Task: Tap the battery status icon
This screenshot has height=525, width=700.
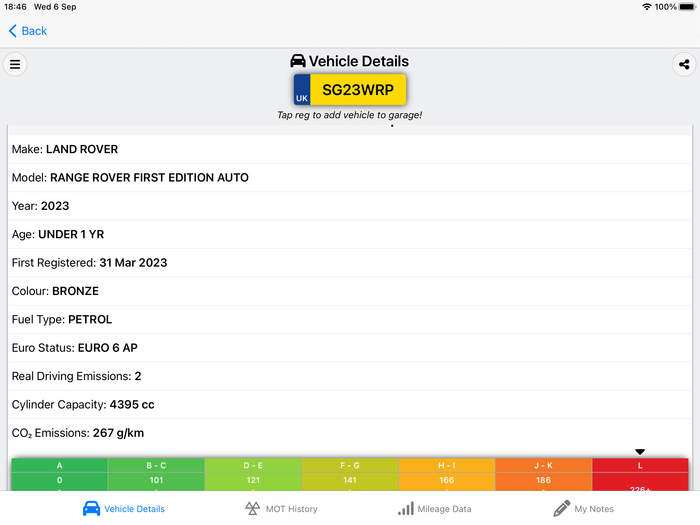Action: [688, 7]
